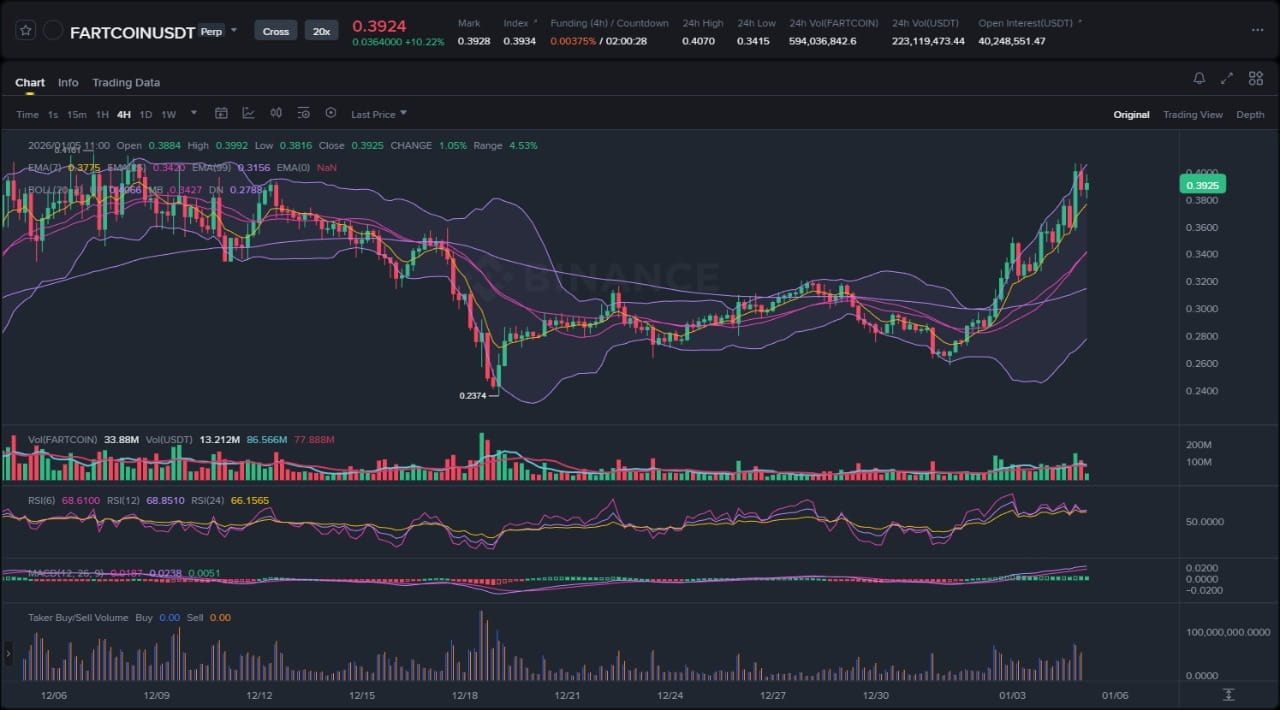1280x710 pixels.
Task: Change the candlestick chart style icon
Action: click(276, 113)
